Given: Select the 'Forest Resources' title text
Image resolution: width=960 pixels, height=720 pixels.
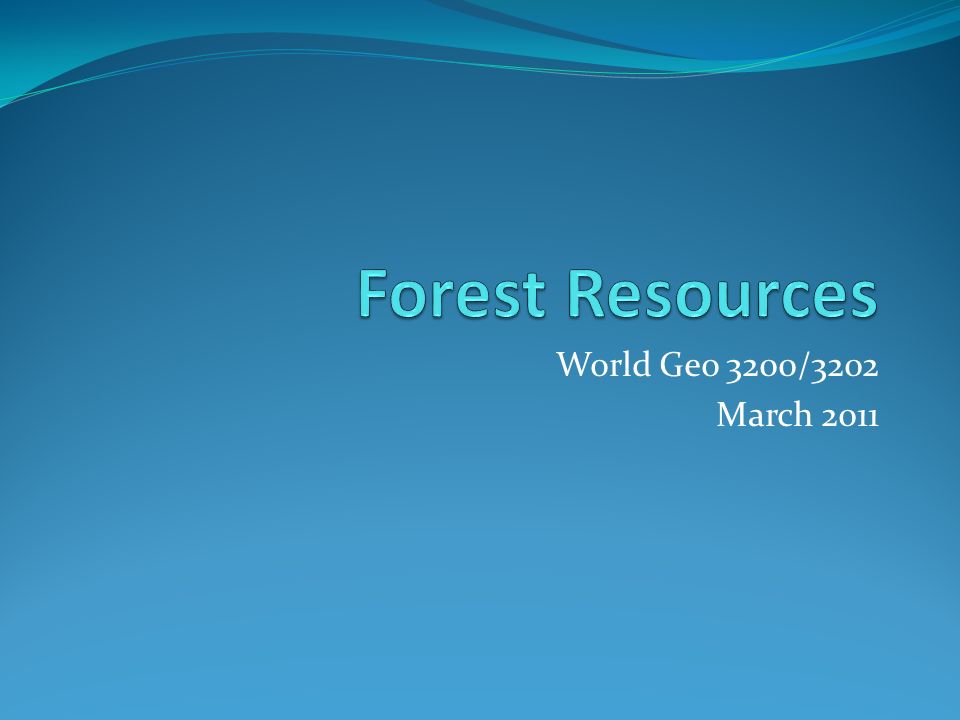Looking at the screenshot, I should pyautogui.click(x=617, y=293).
